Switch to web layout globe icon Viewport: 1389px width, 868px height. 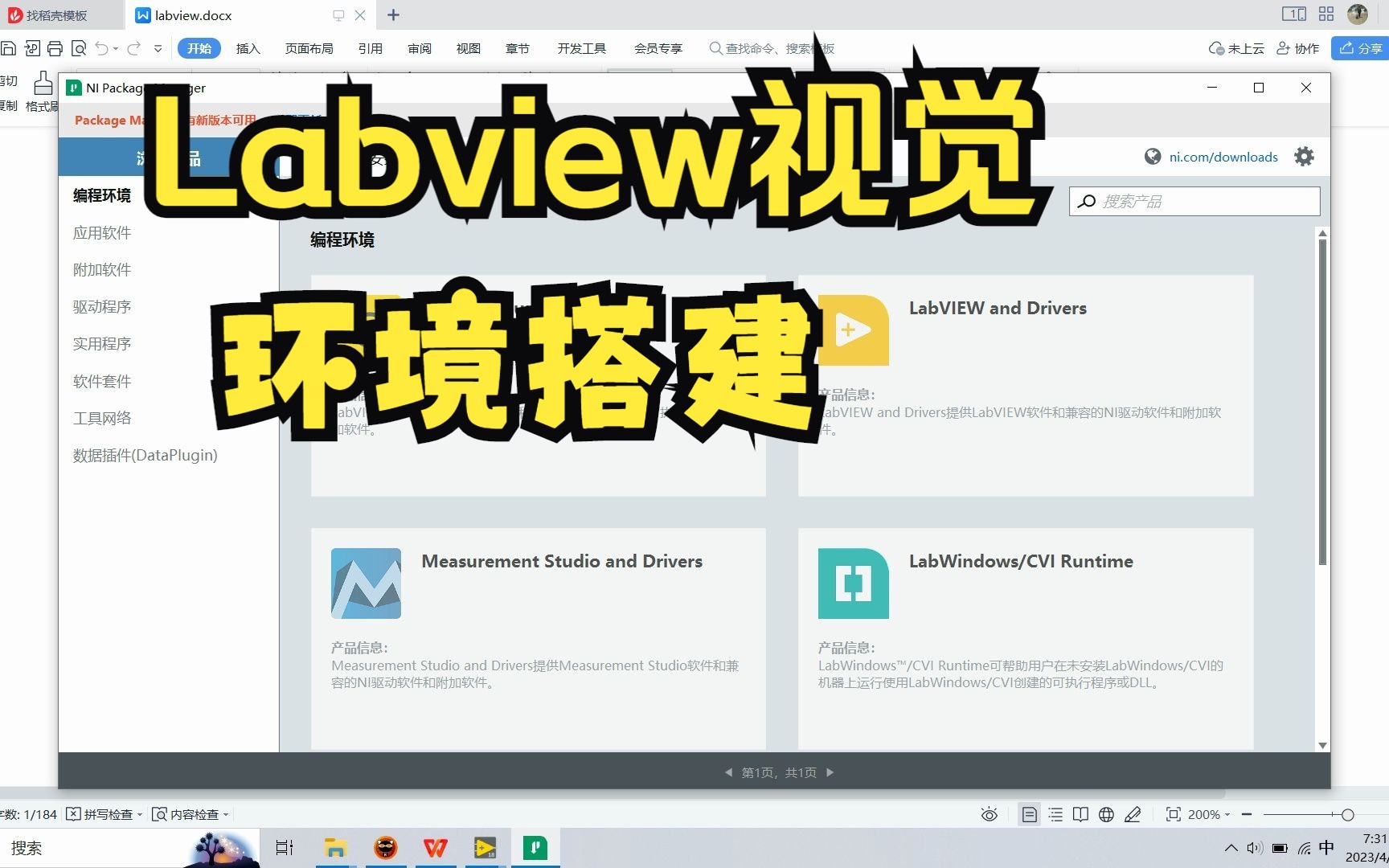coord(1107,815)
